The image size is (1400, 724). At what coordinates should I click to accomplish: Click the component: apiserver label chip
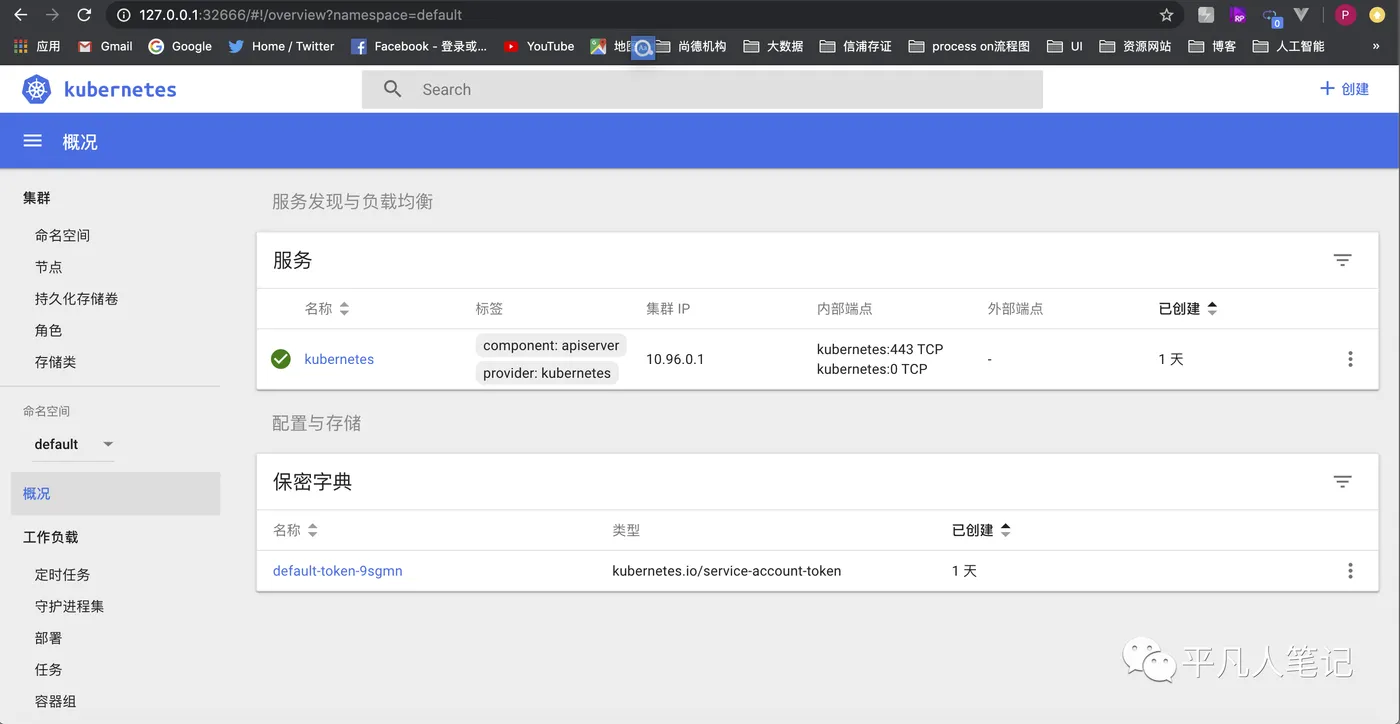tap(551, 345)
